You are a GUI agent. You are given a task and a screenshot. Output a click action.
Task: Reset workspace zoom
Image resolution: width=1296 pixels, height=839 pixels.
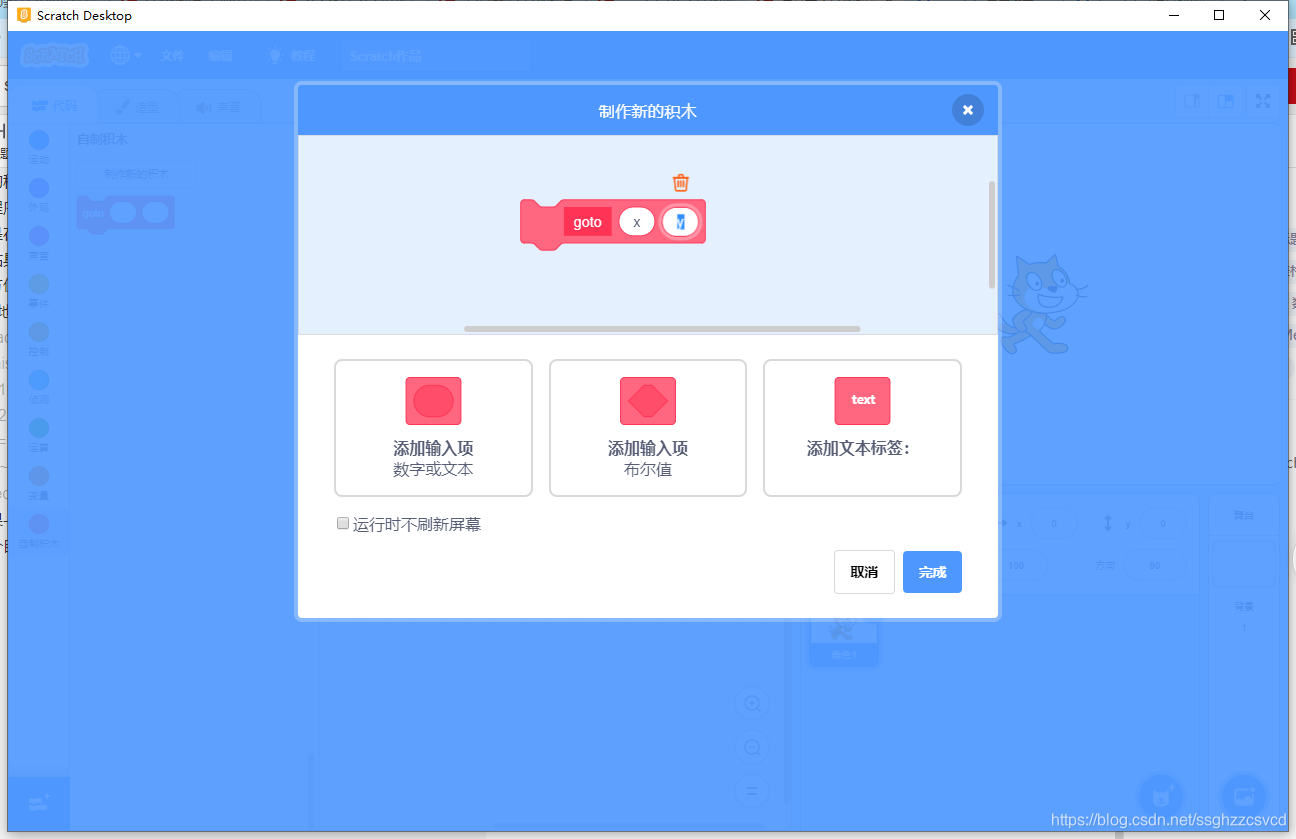752,791
